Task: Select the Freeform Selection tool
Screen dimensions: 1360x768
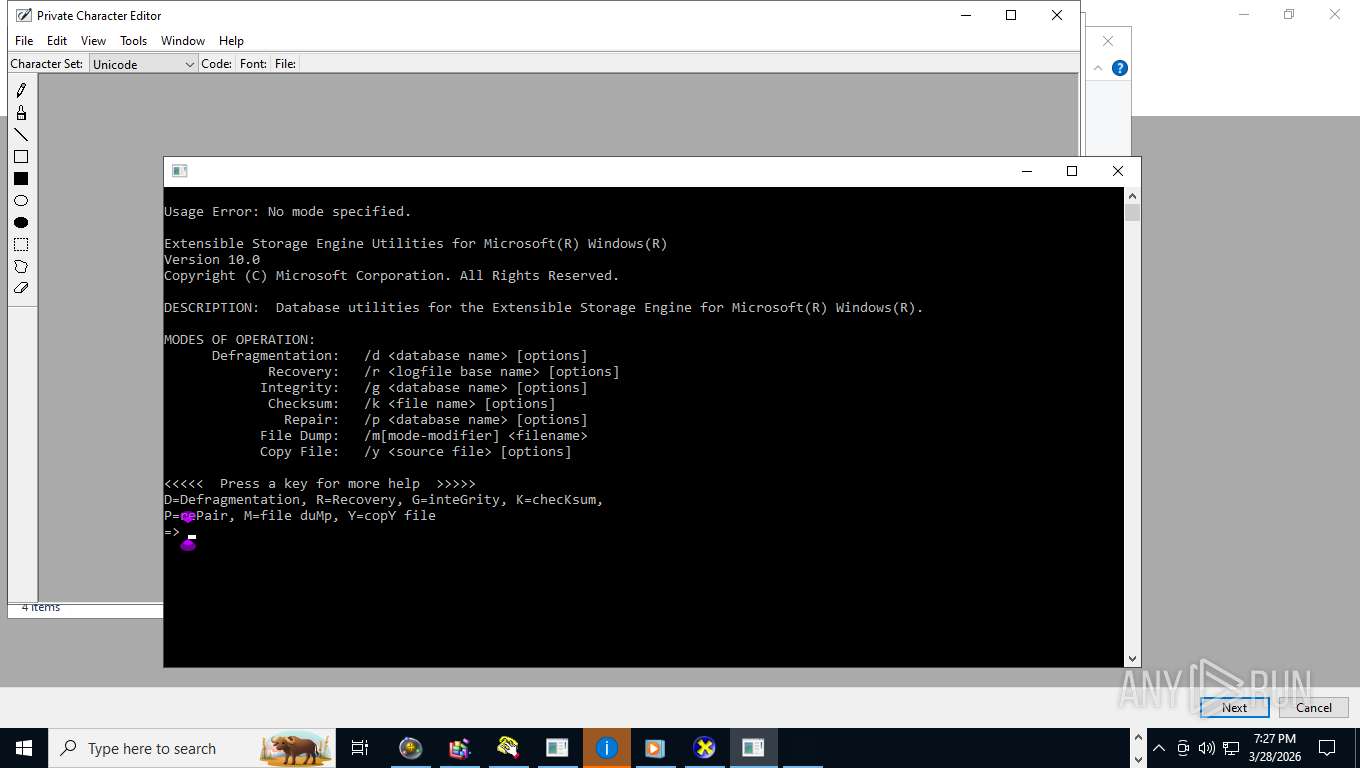Action: point(21,266)
